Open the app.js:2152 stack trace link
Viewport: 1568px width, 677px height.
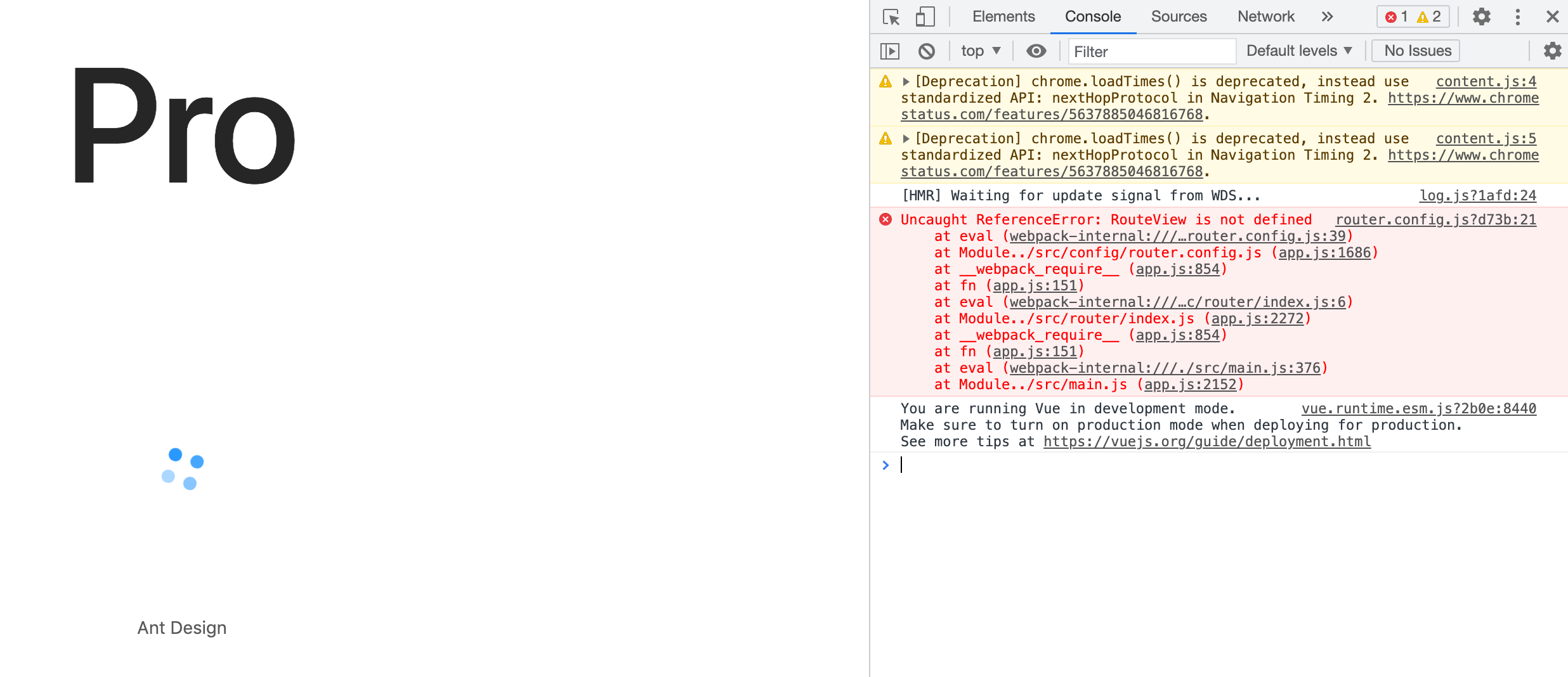[1190, 385]
